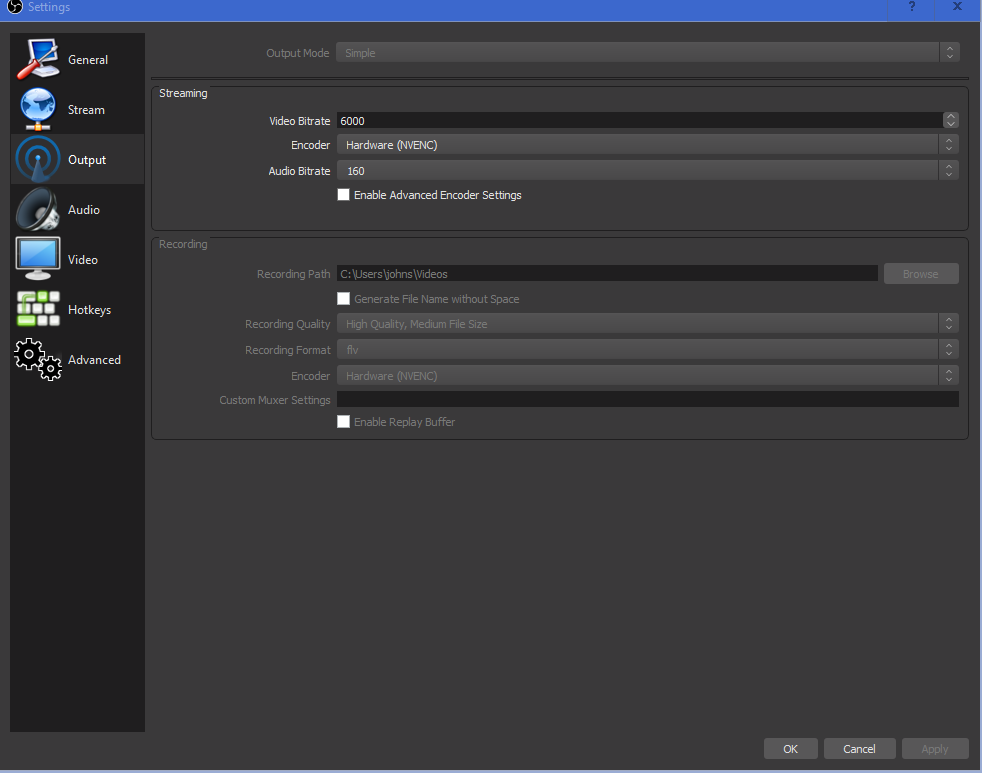
Task: Open the Audio Bitrate dropdown
Action: point(648,170)
